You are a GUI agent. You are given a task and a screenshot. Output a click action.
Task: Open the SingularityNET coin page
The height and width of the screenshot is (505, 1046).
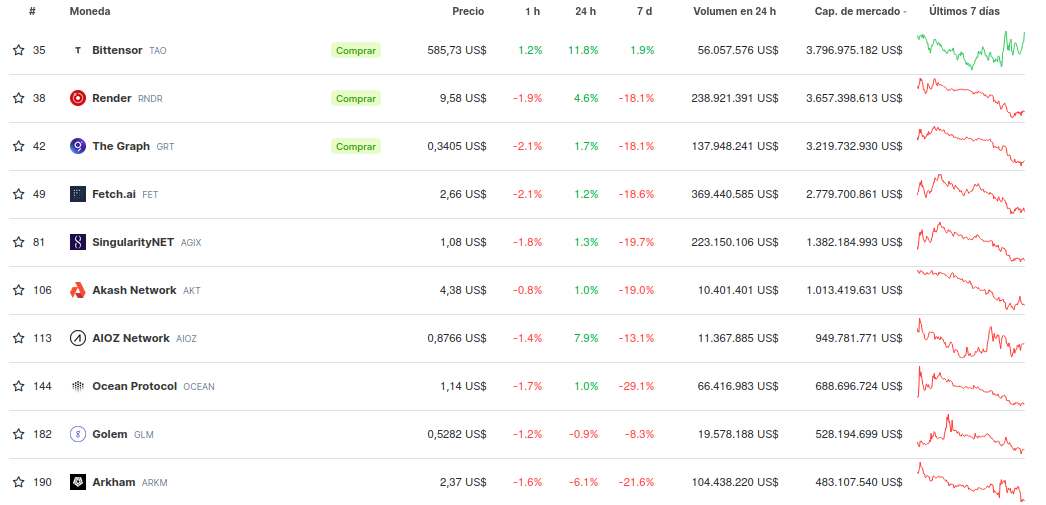coord(133,242)
